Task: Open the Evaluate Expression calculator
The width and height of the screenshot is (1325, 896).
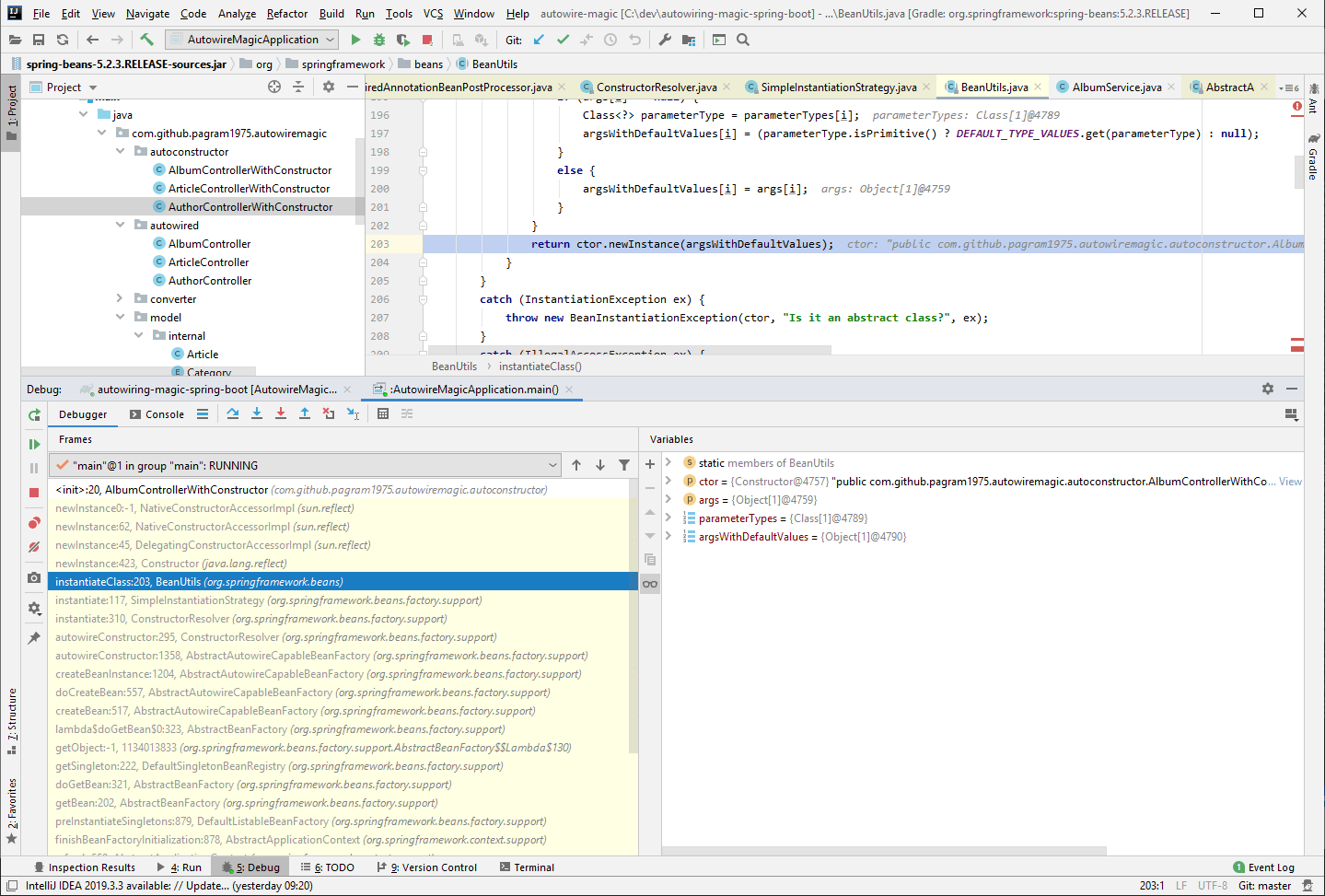Action: tap(383, 413)
